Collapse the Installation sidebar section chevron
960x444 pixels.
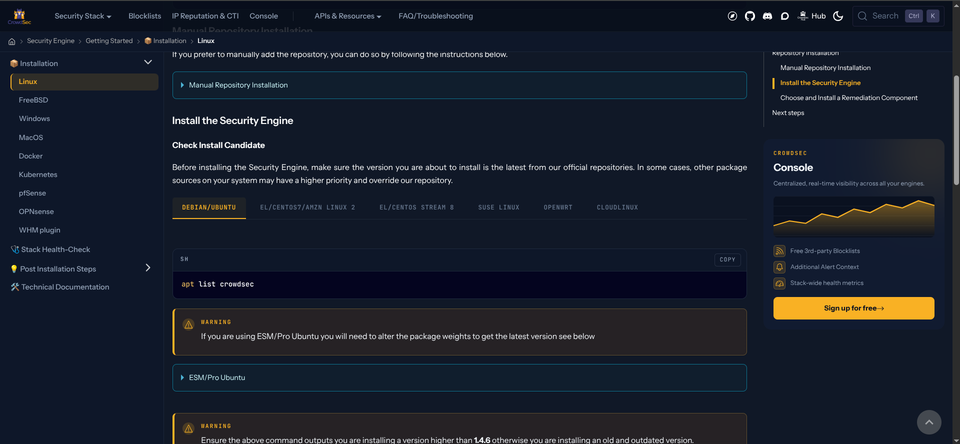click(x=148, y=62)
